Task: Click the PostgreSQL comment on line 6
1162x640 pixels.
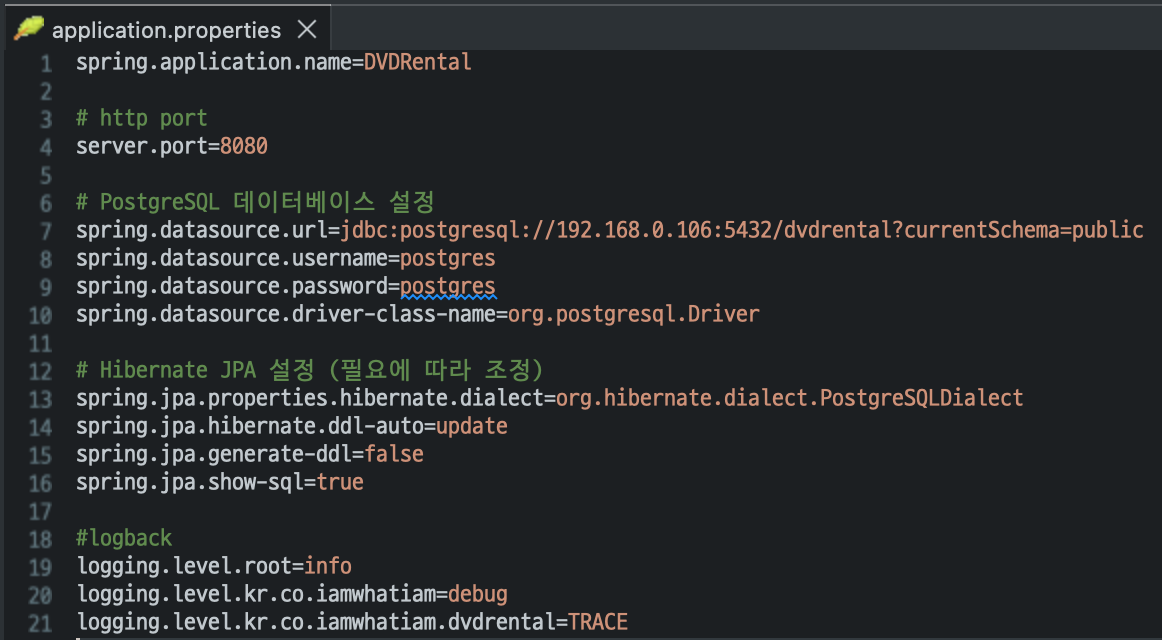Action: point(250,201)
